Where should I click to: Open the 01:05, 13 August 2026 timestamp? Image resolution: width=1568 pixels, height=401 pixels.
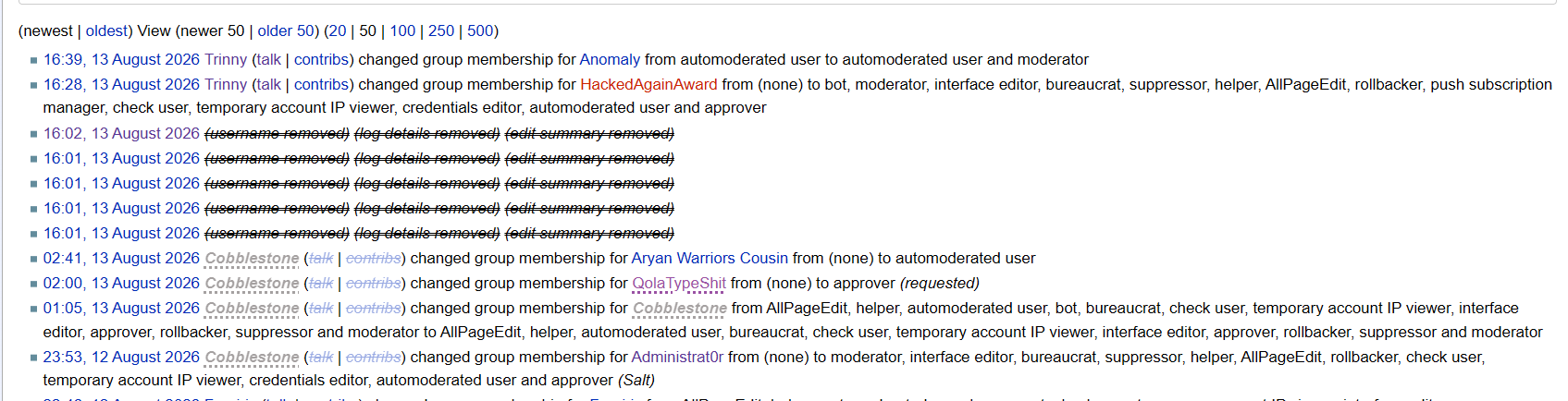[x=121, y=309]
